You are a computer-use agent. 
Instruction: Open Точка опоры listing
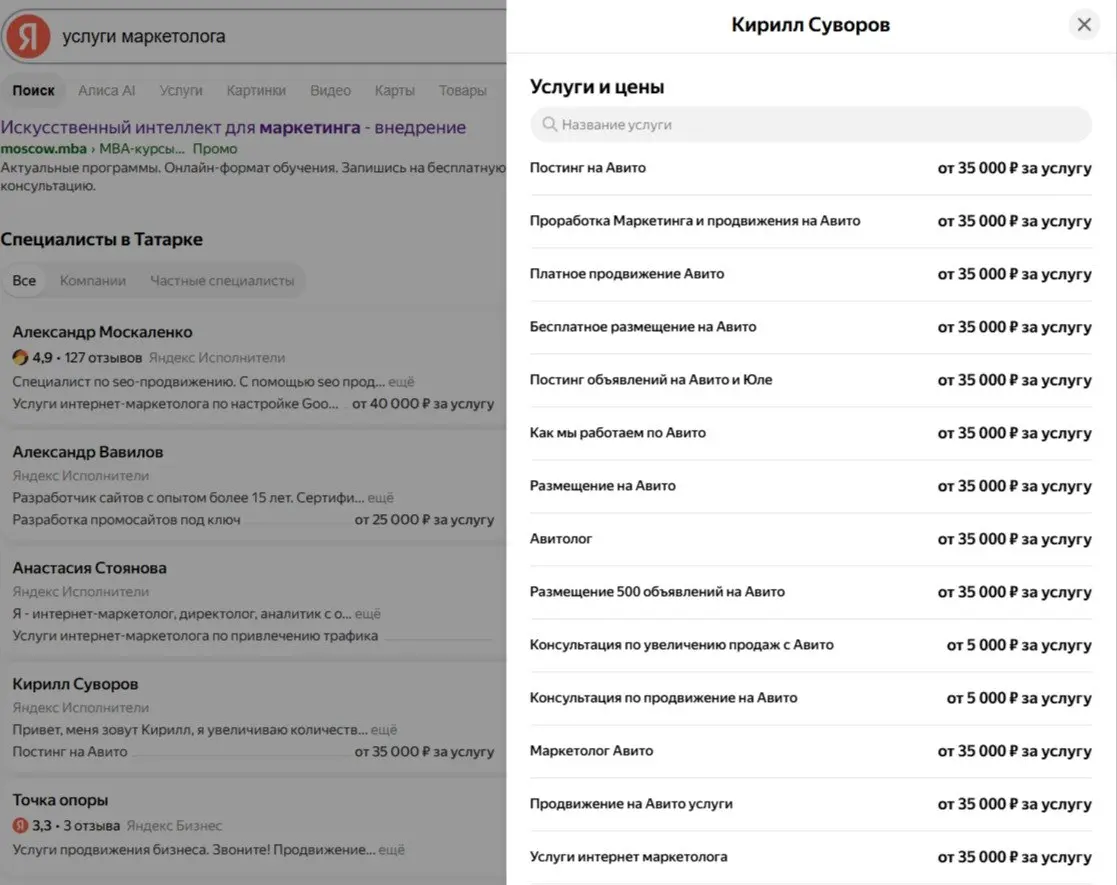pyautogui.click(x=61, y=800)
